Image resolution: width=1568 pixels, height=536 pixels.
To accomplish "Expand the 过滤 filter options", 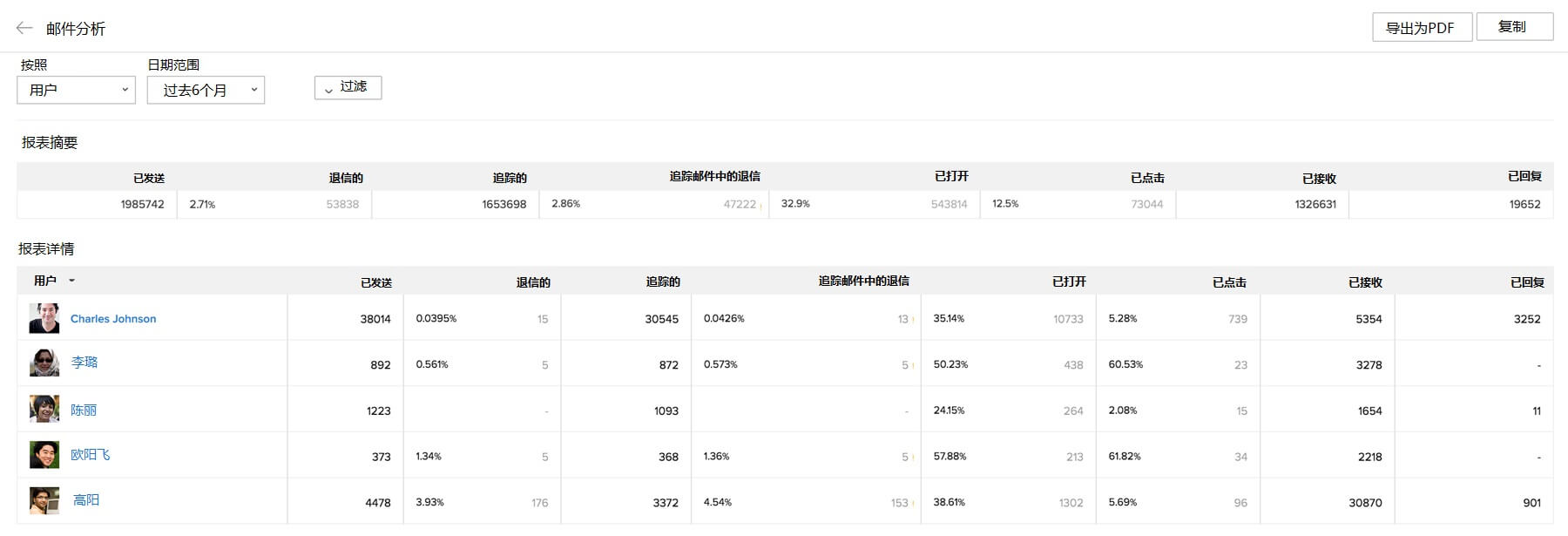I will pos(348,87).
